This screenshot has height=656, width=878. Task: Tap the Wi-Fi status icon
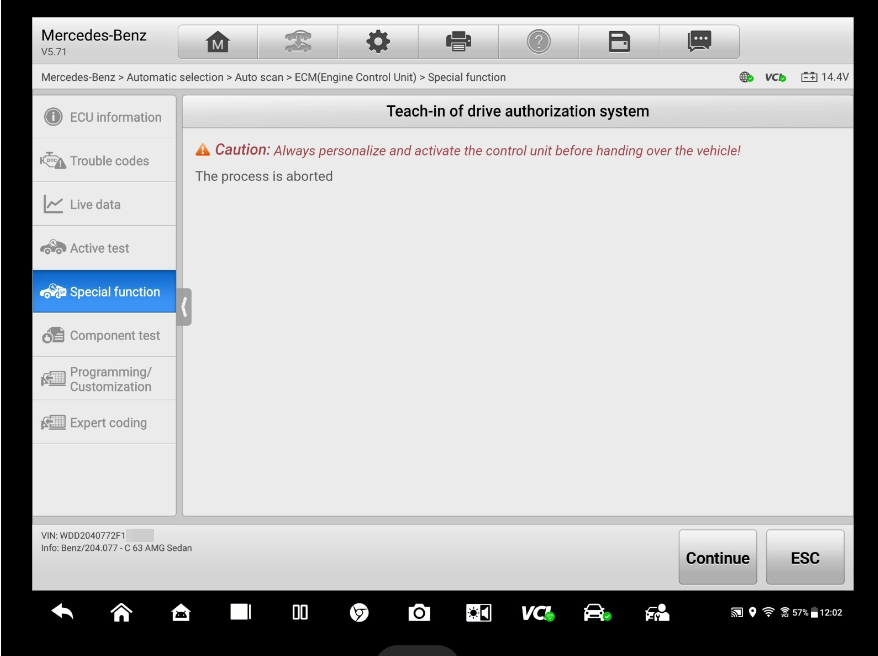(768, 612)
